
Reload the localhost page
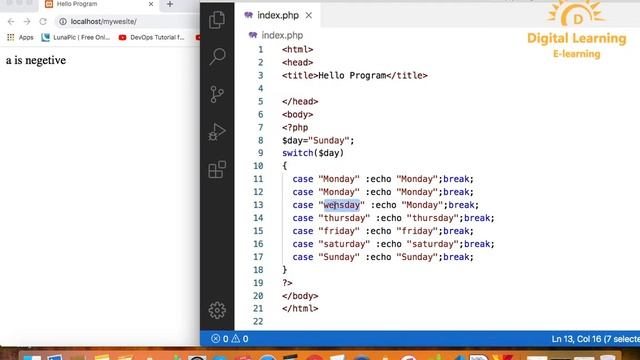point(43,22)
